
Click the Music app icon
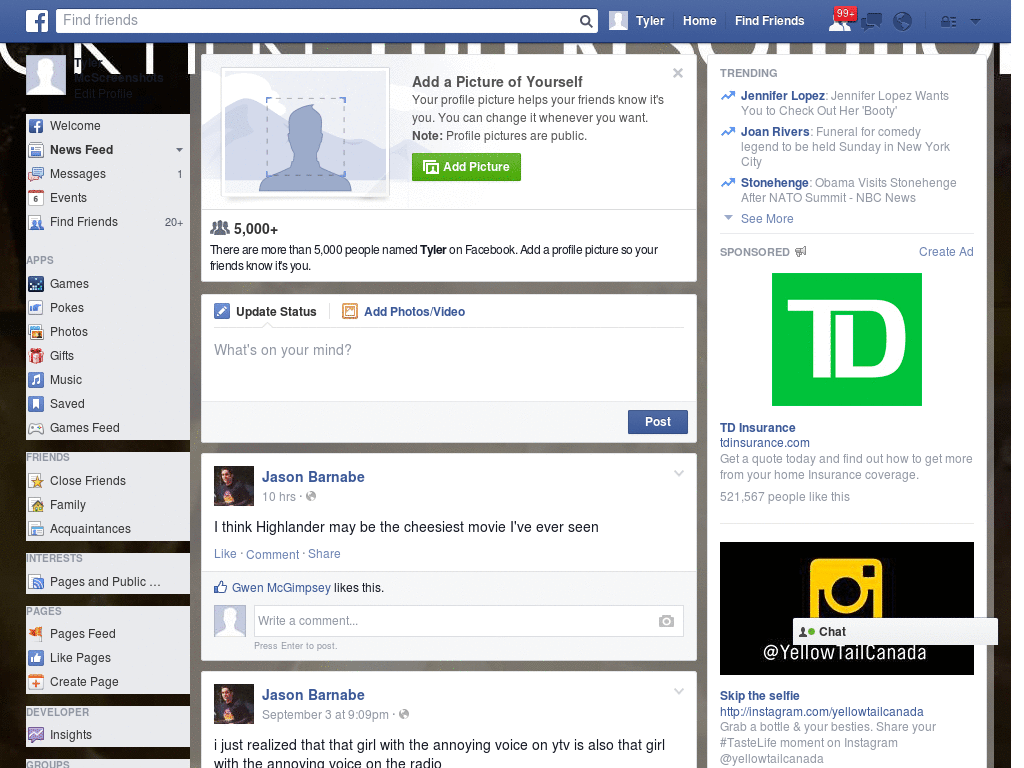click(37, 380)
